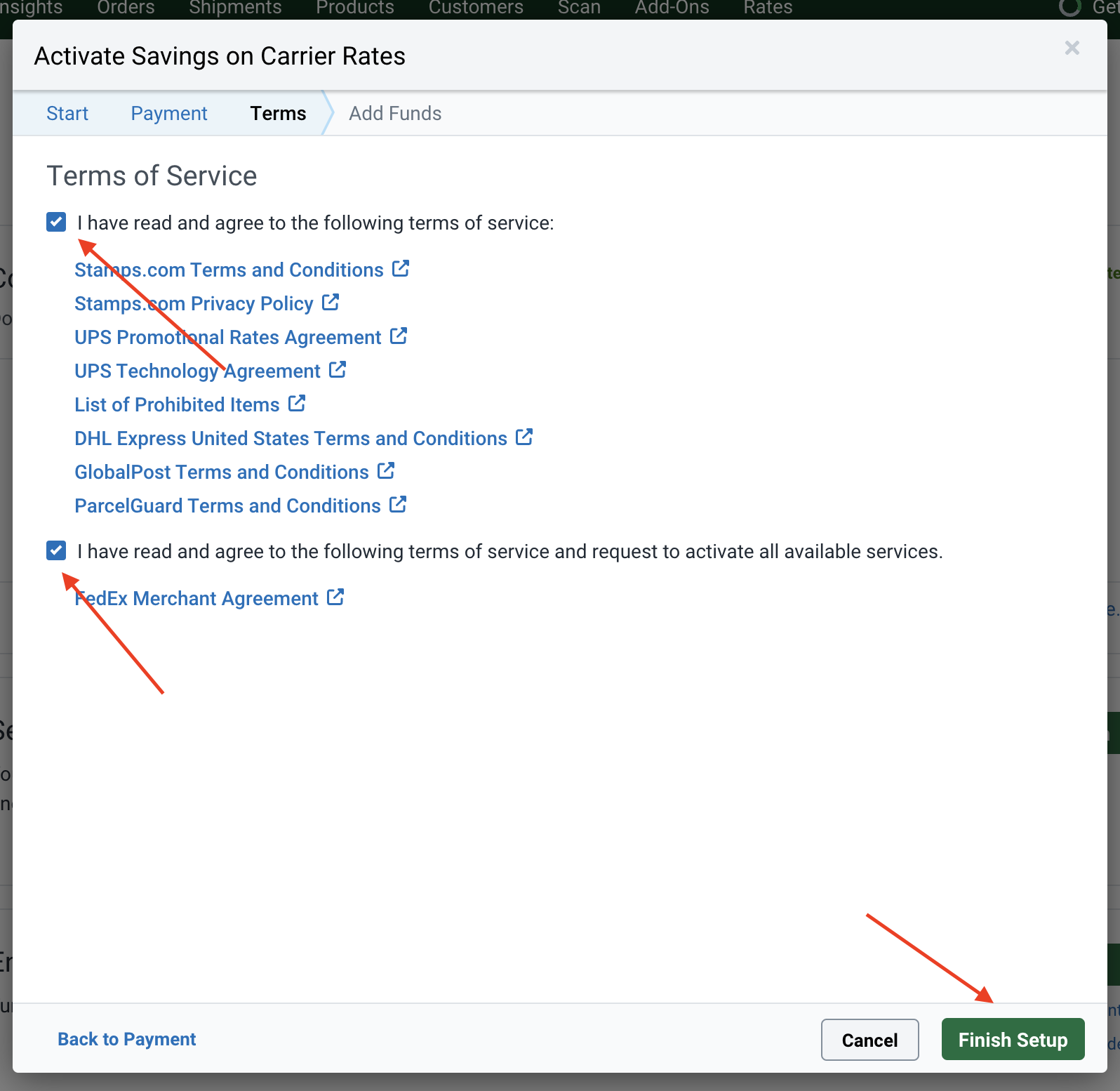Open Stamps.com Privacy Policy link
1120x1091 pixels.
click(194, 304)
